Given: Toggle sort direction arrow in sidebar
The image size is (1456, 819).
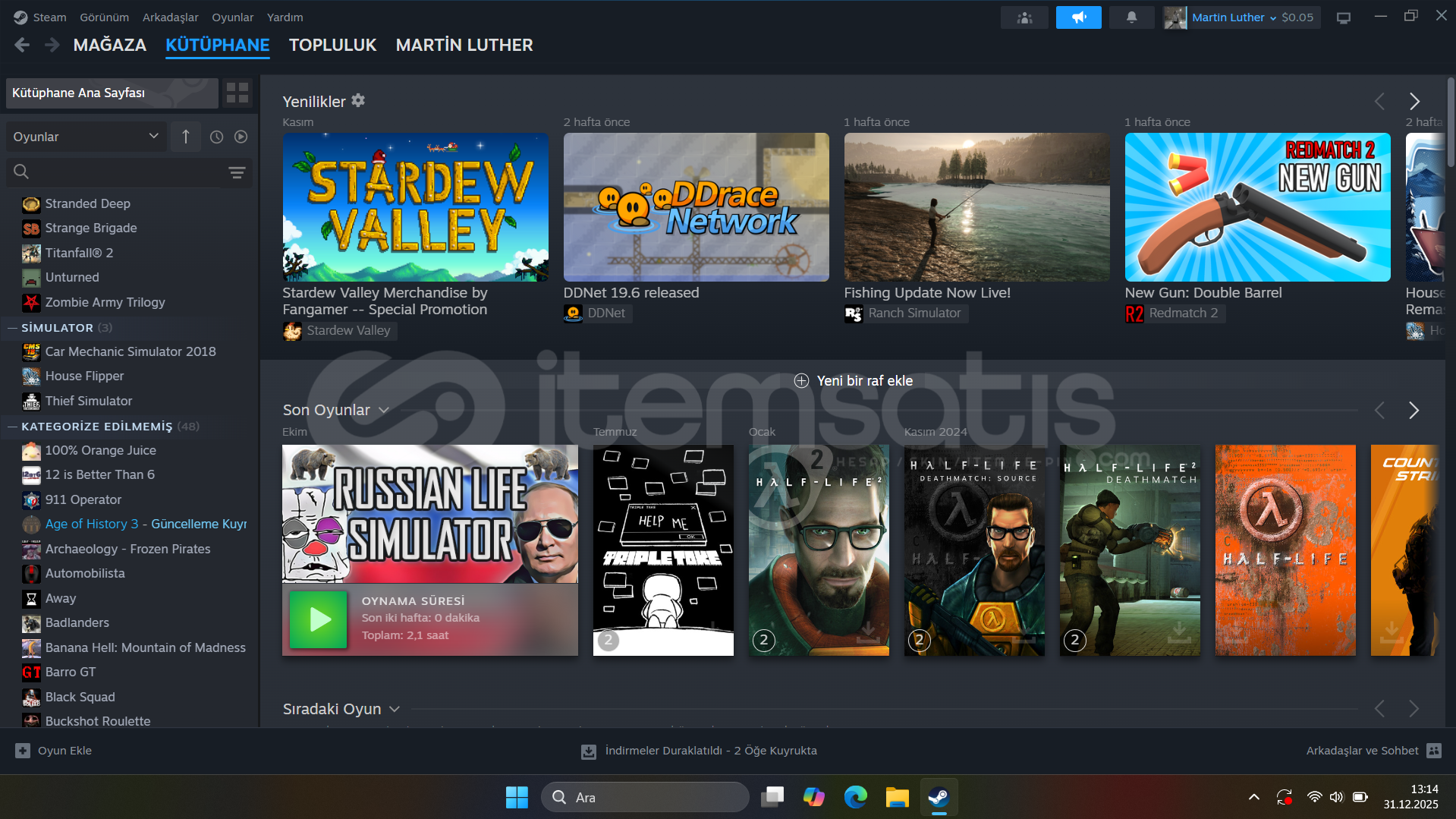Looking at the screenshot, I should tap(186, 137).
